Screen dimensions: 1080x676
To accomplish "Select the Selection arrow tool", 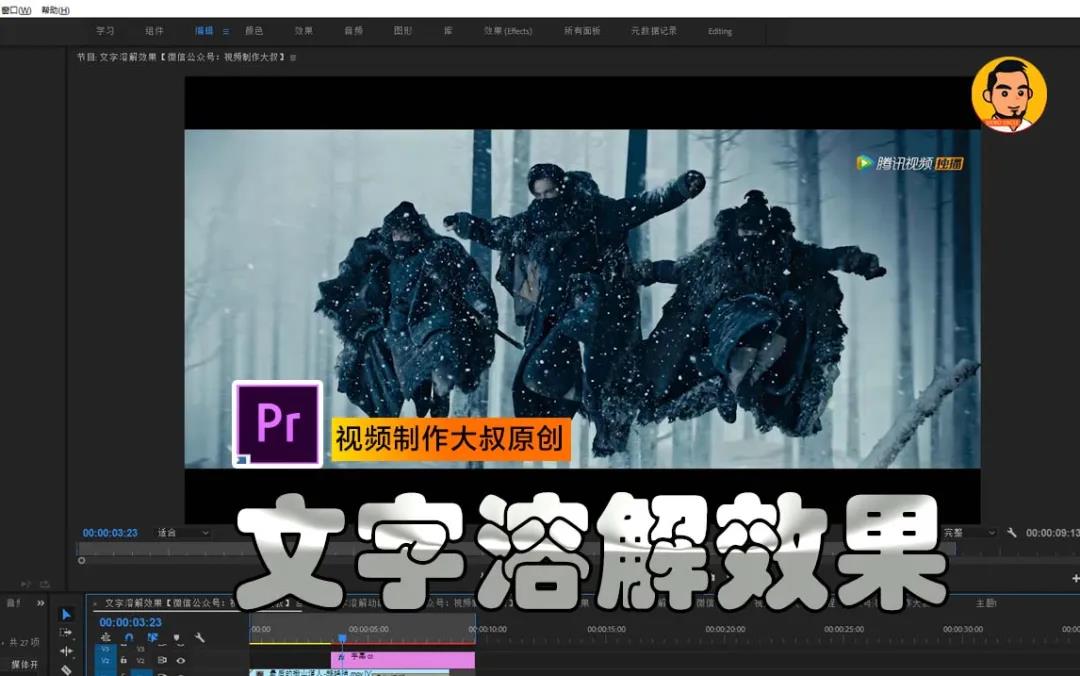I will [66, 615].
